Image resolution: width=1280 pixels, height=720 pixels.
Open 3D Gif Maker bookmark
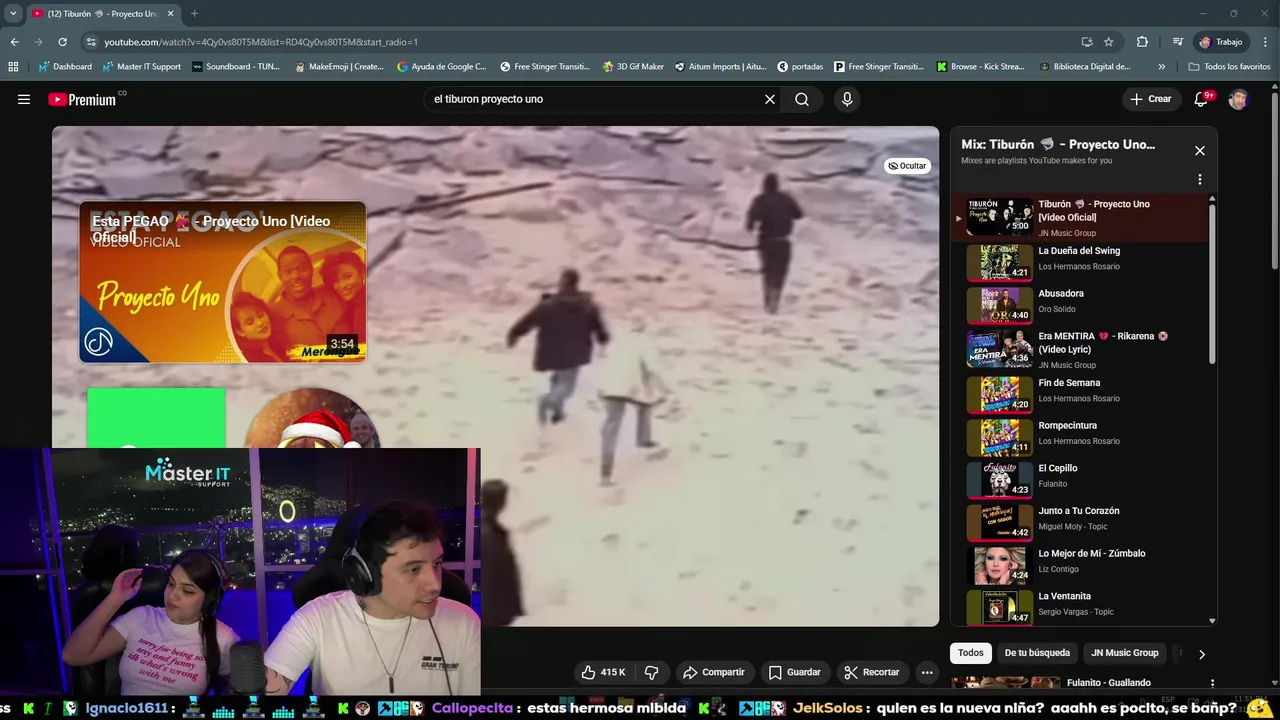[633, 67]
